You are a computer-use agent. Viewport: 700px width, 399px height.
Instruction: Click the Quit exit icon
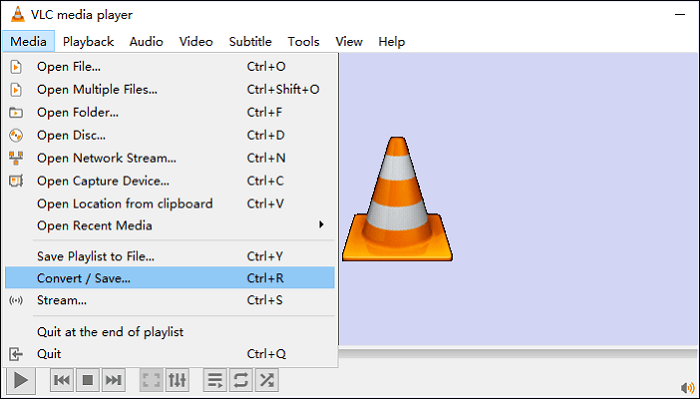pyautogui.click(x=16, y=354)
